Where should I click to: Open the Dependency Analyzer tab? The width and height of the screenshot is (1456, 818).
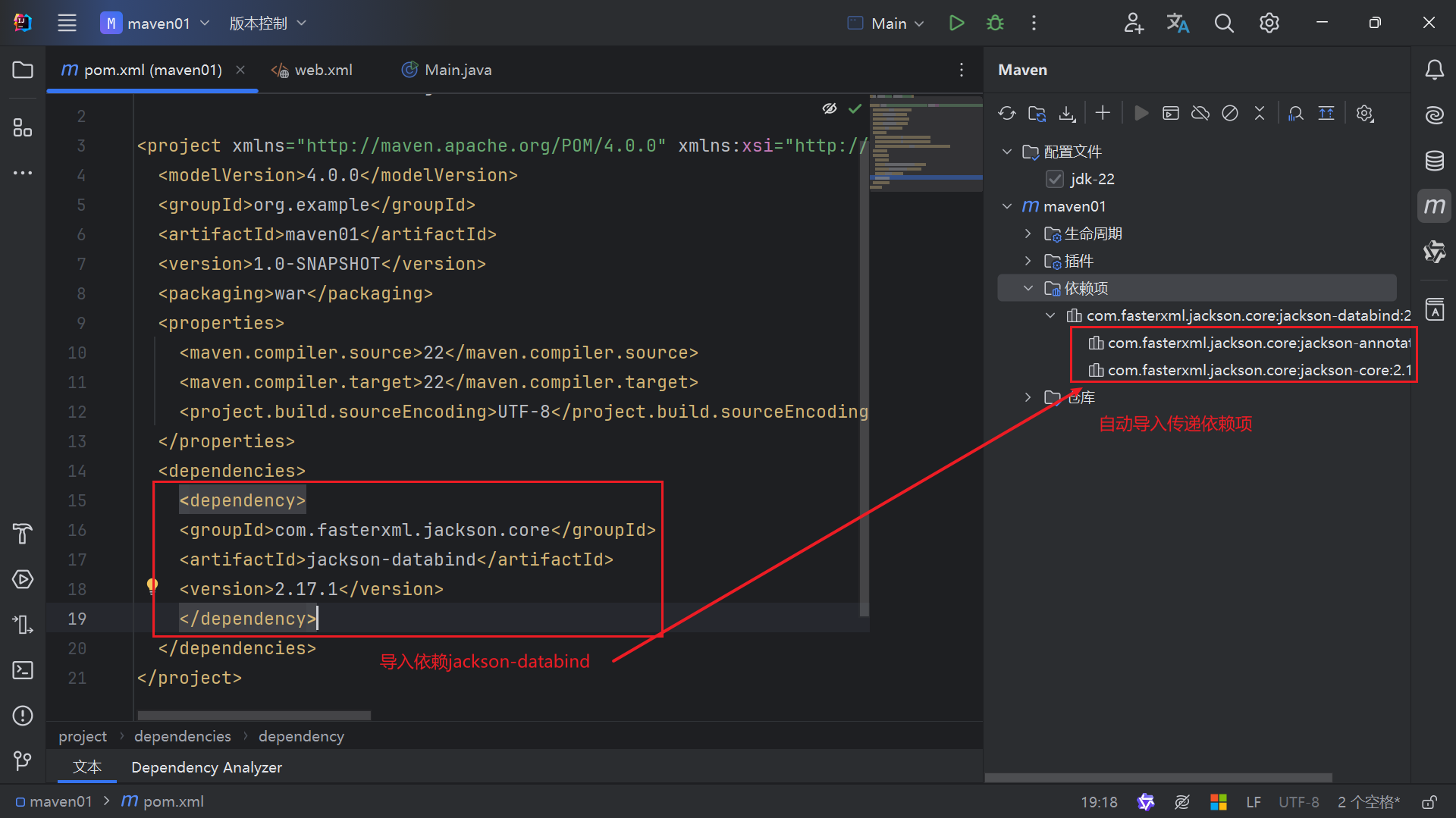click(206, 766)
